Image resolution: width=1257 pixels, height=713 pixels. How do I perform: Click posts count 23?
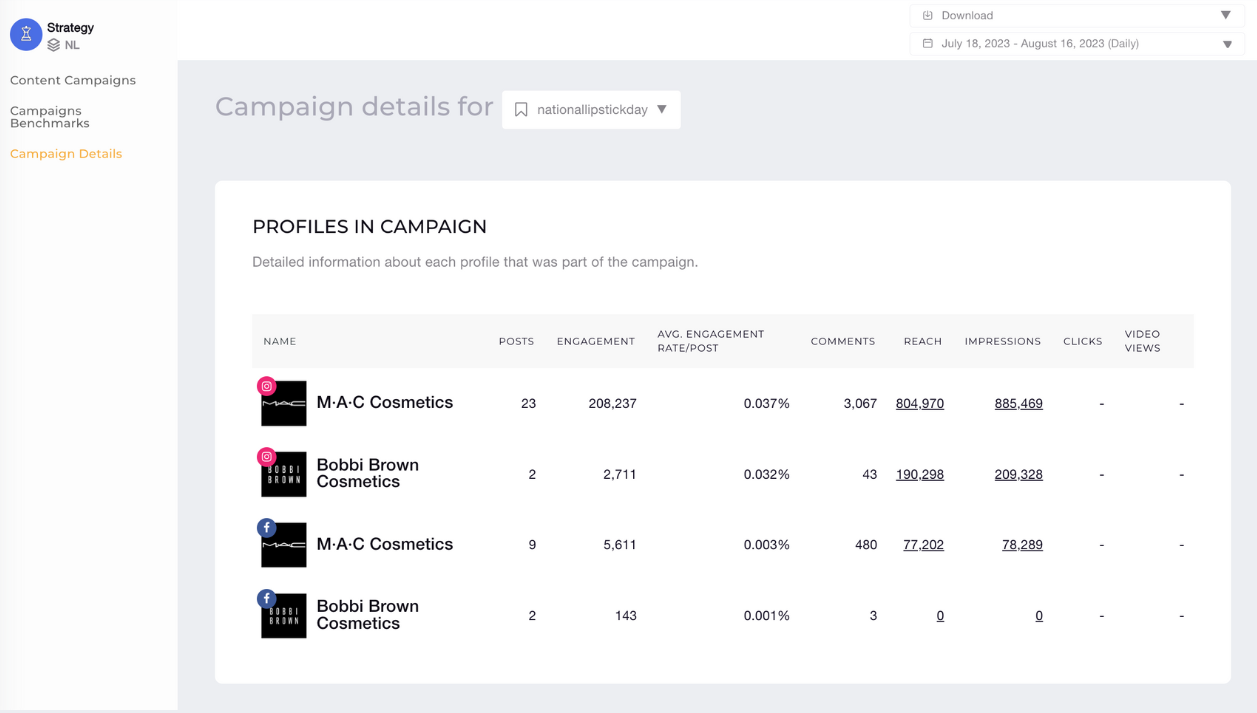(x=529, y=404)
